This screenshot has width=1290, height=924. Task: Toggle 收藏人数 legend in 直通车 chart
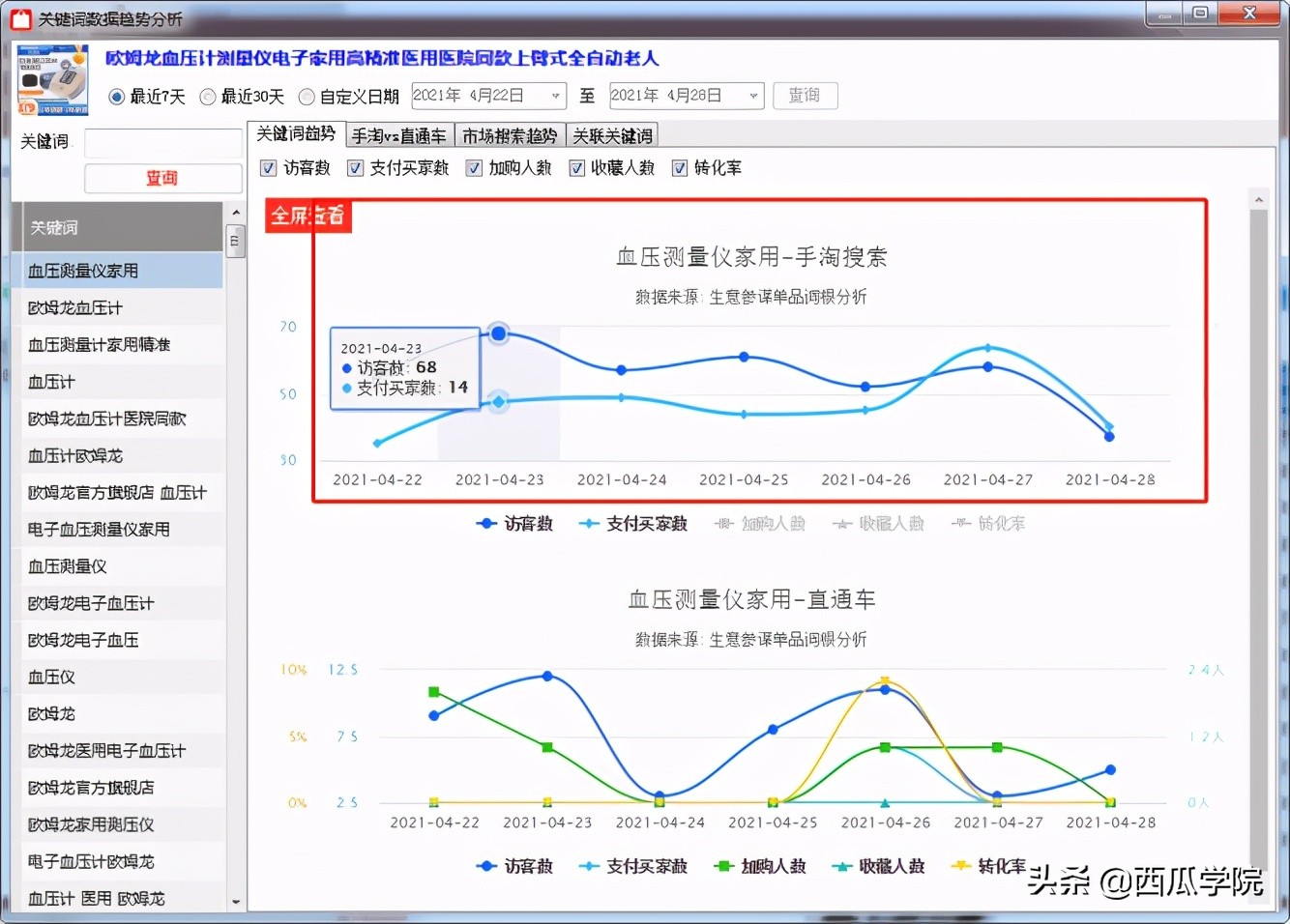pos(878,866)
